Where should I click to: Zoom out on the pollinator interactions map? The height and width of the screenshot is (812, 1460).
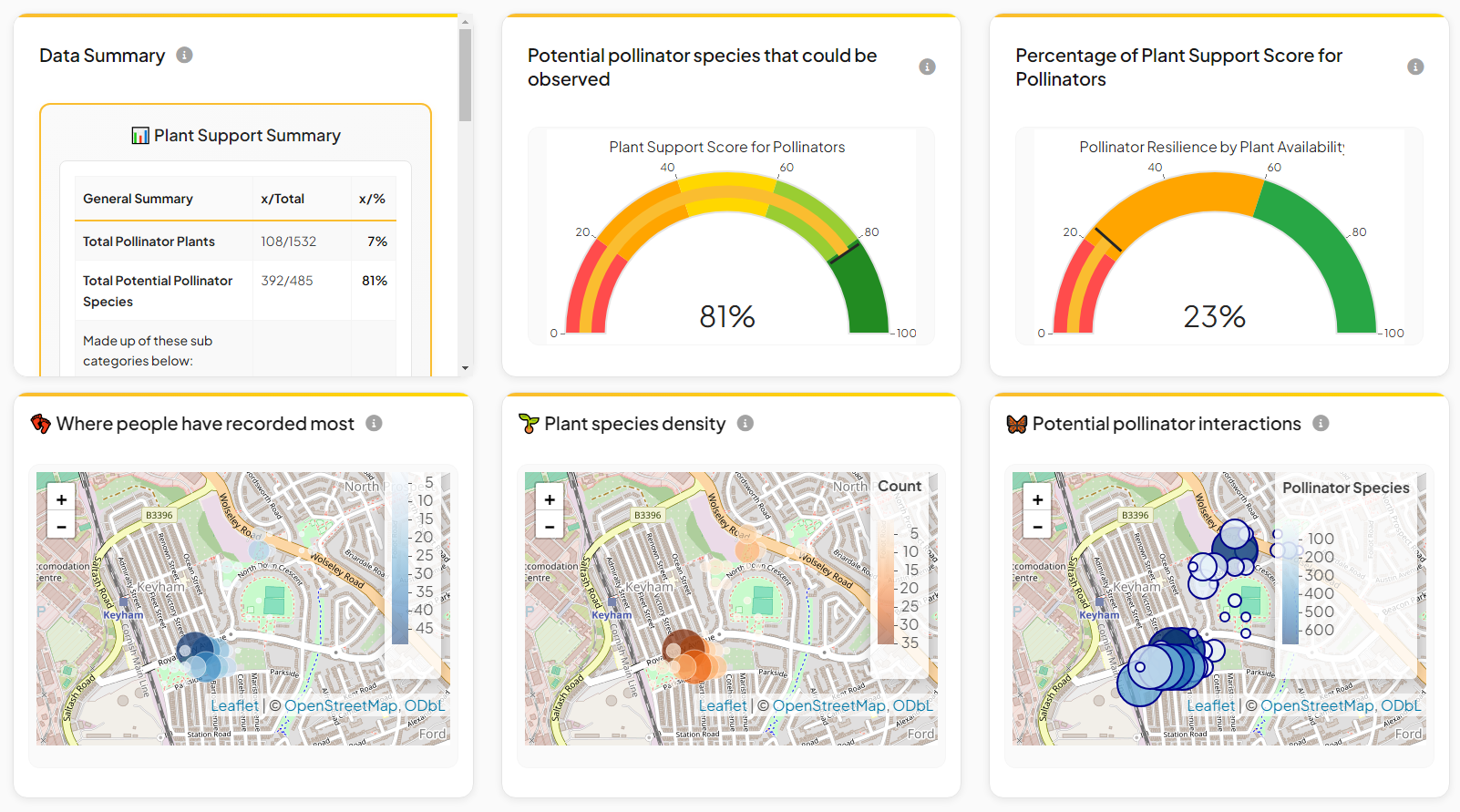1037,526
